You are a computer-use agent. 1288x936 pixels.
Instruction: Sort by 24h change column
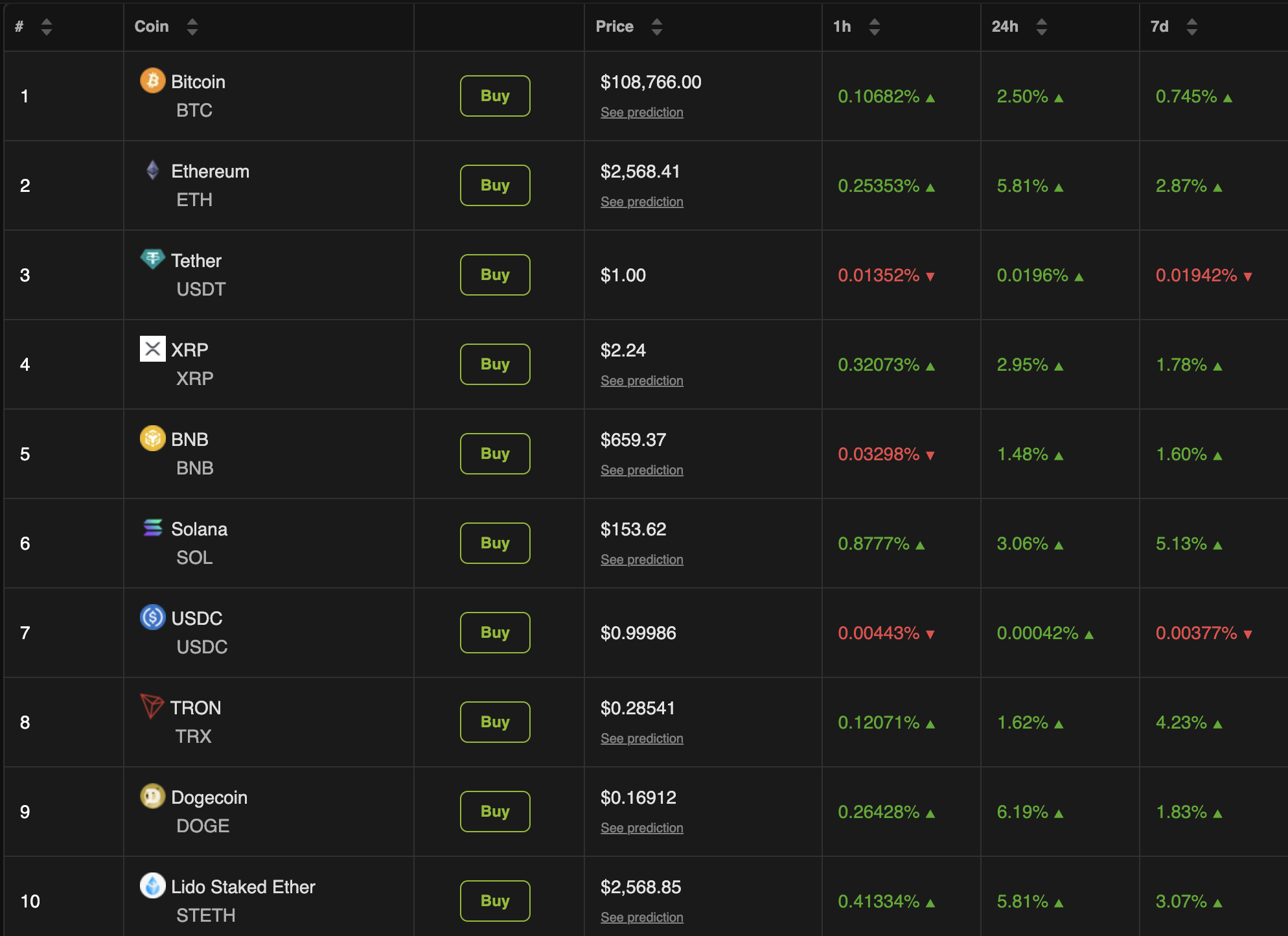(x=1041, y=27)
